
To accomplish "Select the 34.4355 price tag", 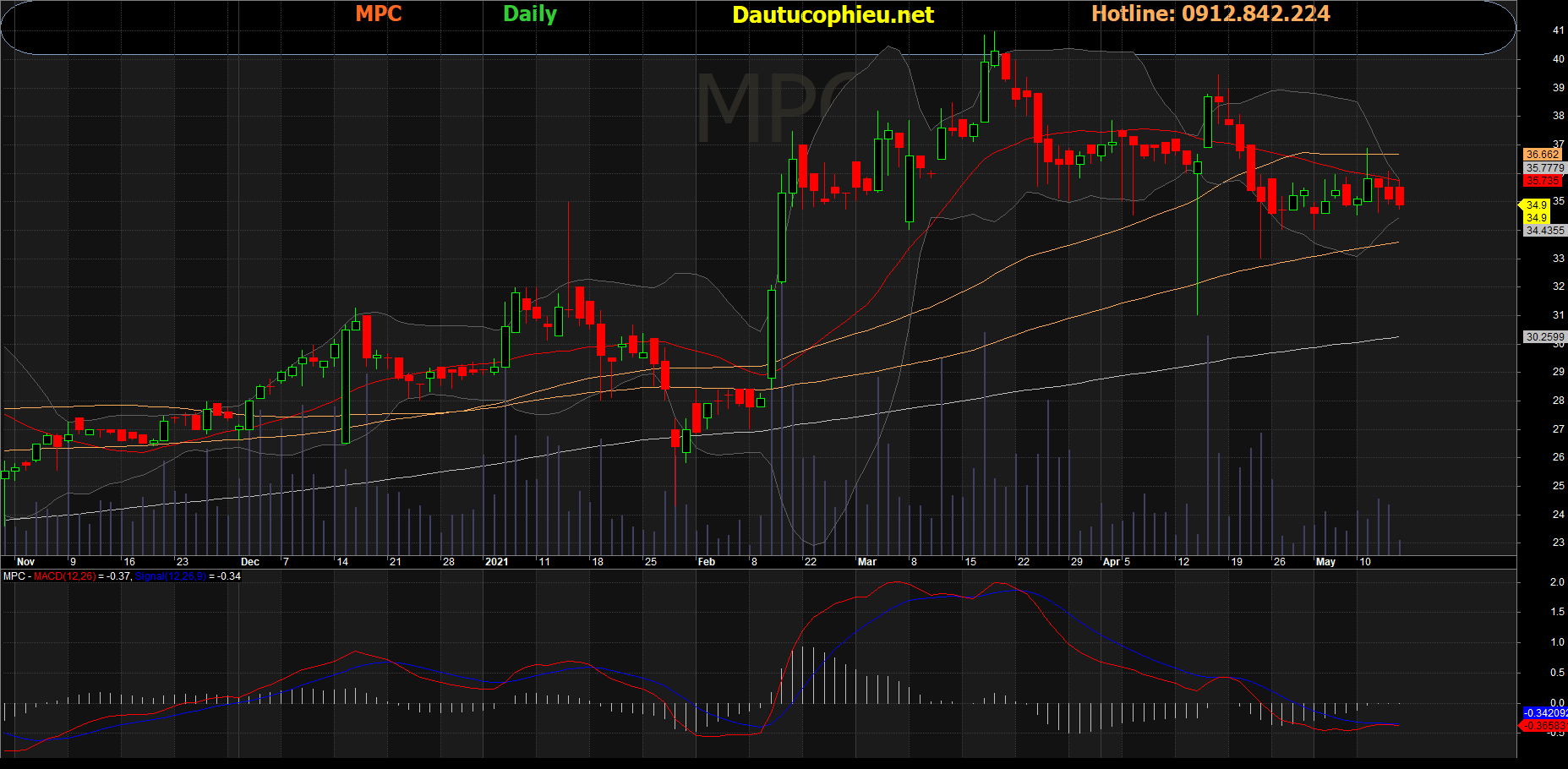I will 1545,230.
